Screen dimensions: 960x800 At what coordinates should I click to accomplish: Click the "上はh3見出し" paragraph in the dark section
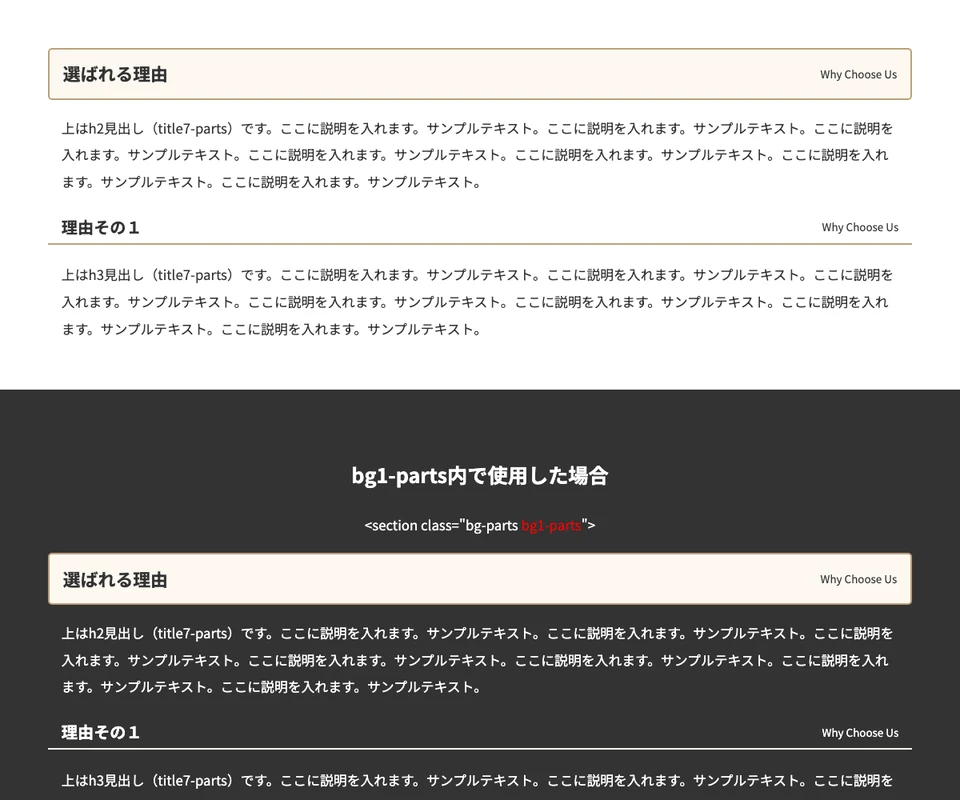click(x=478, y=780)
